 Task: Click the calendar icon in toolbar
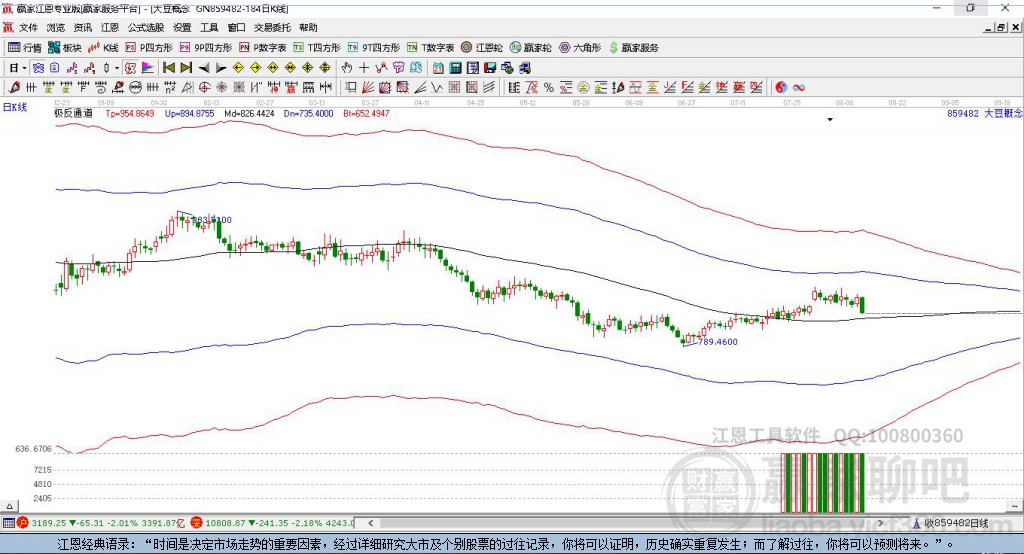tap(438, 68)
